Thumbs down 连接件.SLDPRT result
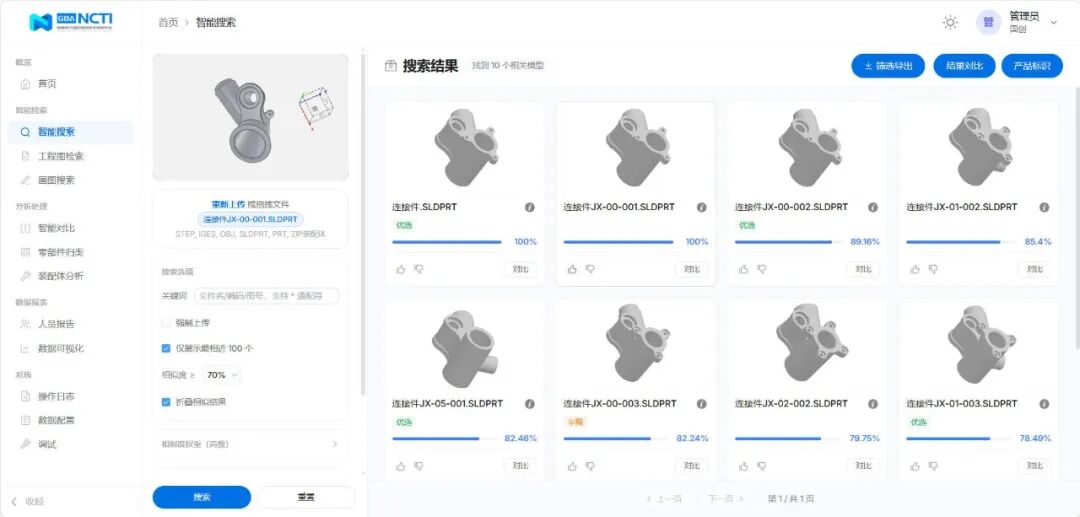Image resolution: width=1080 pixels, height=517 pixels. pyautogui.click(x=419, y=269)
